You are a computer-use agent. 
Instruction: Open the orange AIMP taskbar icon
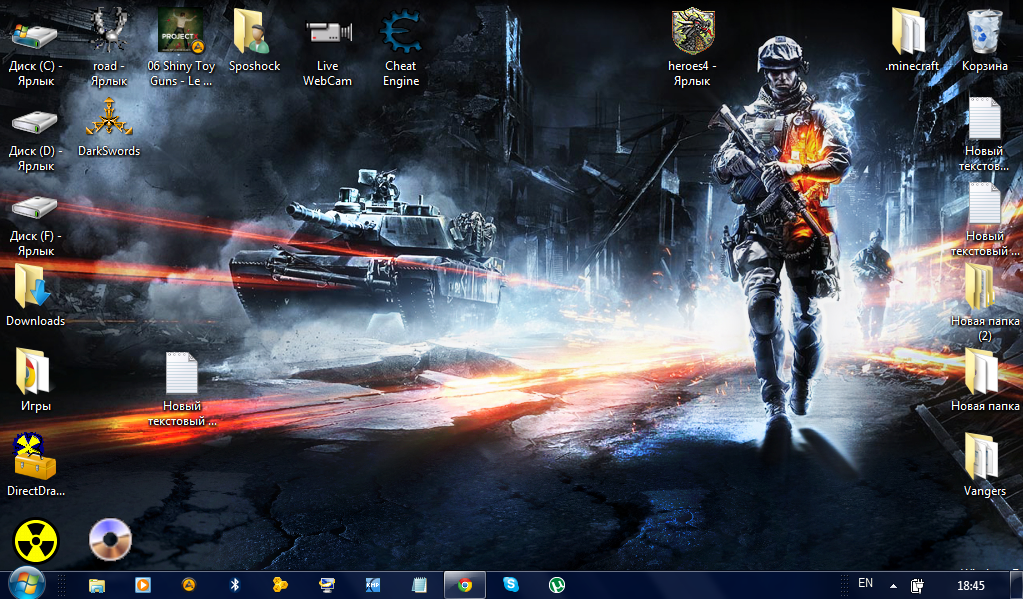189,585
